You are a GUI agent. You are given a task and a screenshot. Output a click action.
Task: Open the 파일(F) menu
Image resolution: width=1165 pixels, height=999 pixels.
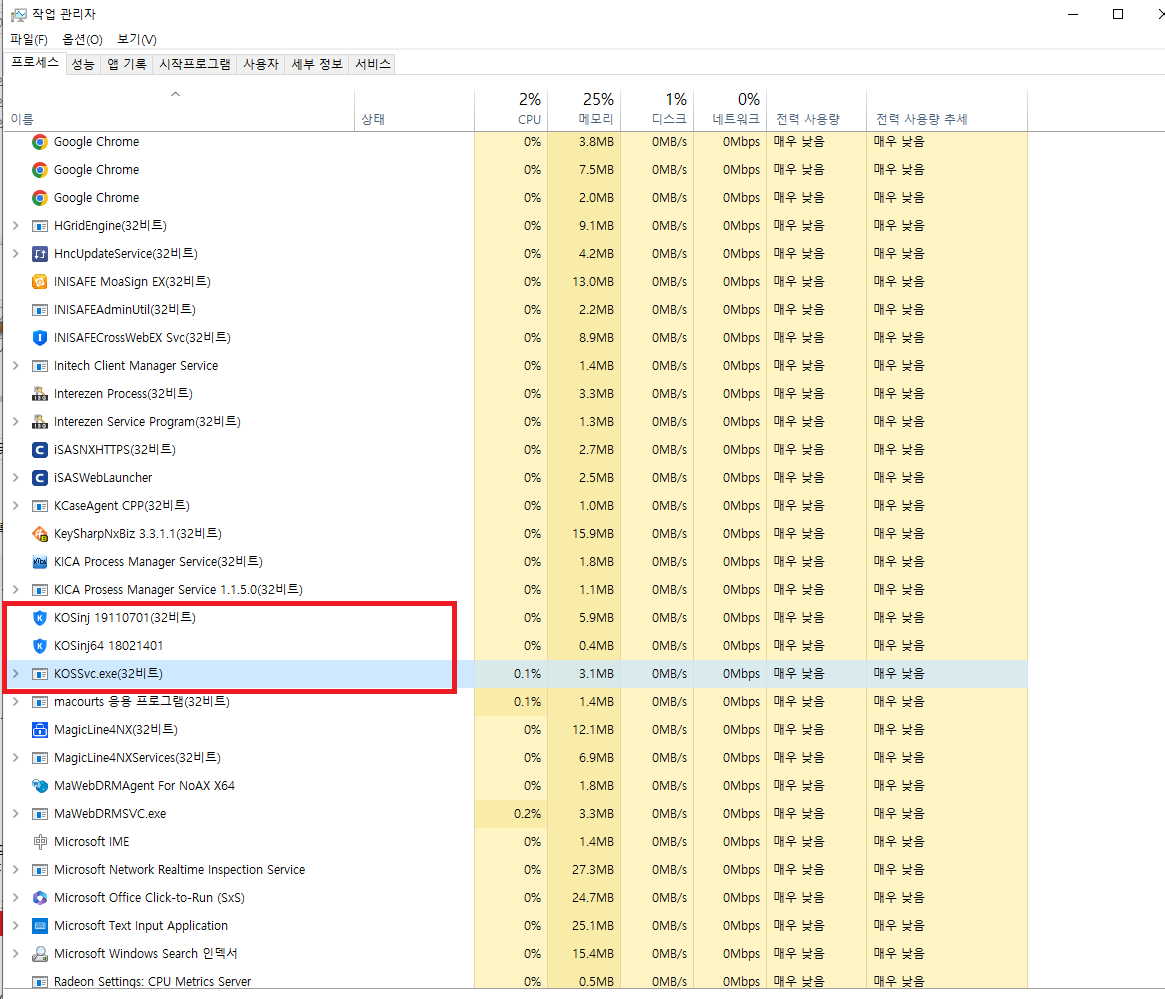pyautogui.click(x=29, y=39)
